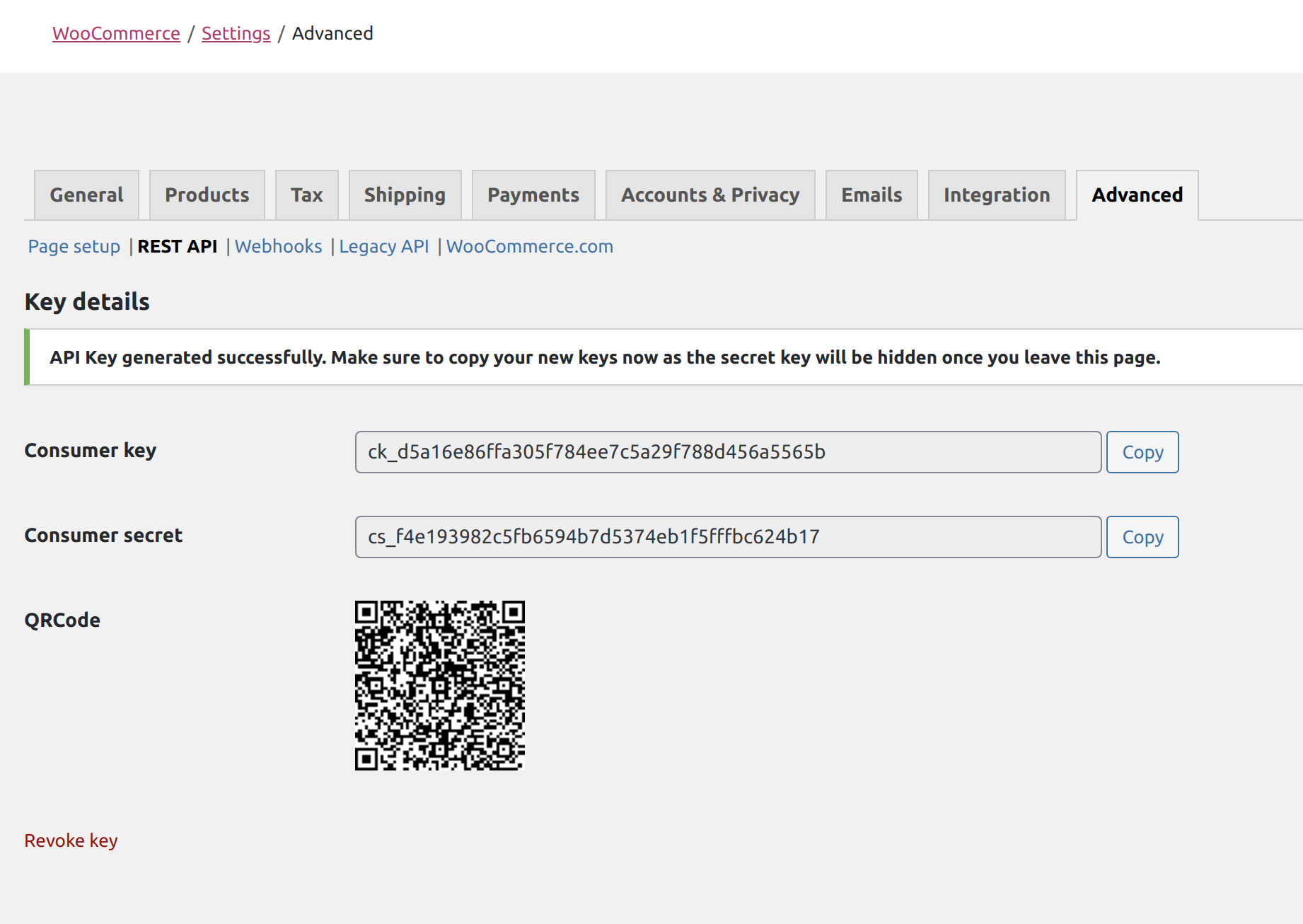Click the 'Key details' heading
Image resolution: width=1303 pixels, height=924 pixels.
(x=87, y=301)
